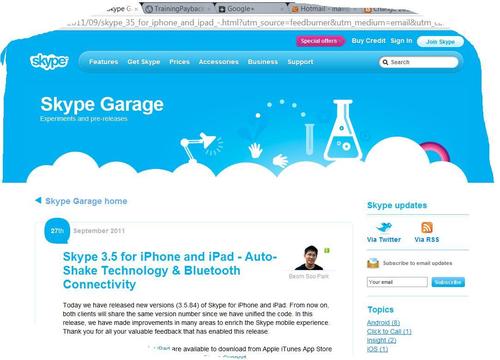Click the Special offers button
500x360 pixels.
(x=320, y=41)
